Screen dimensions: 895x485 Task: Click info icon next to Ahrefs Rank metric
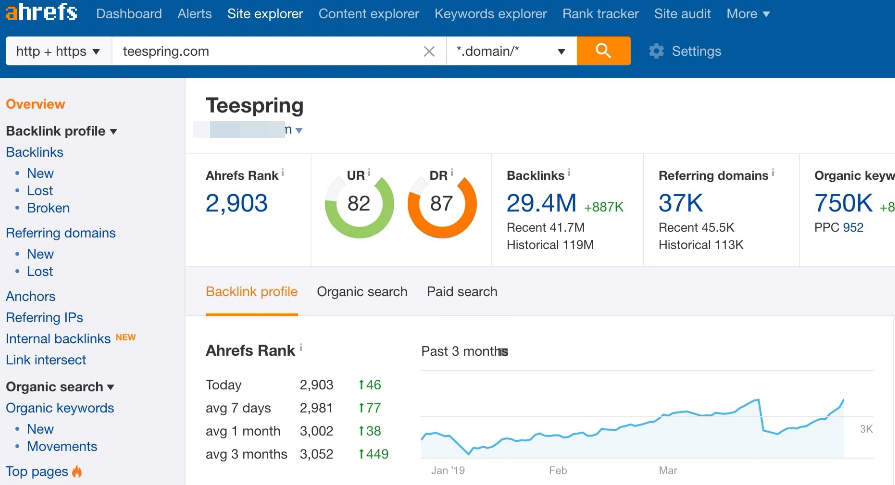pos(283,172)
